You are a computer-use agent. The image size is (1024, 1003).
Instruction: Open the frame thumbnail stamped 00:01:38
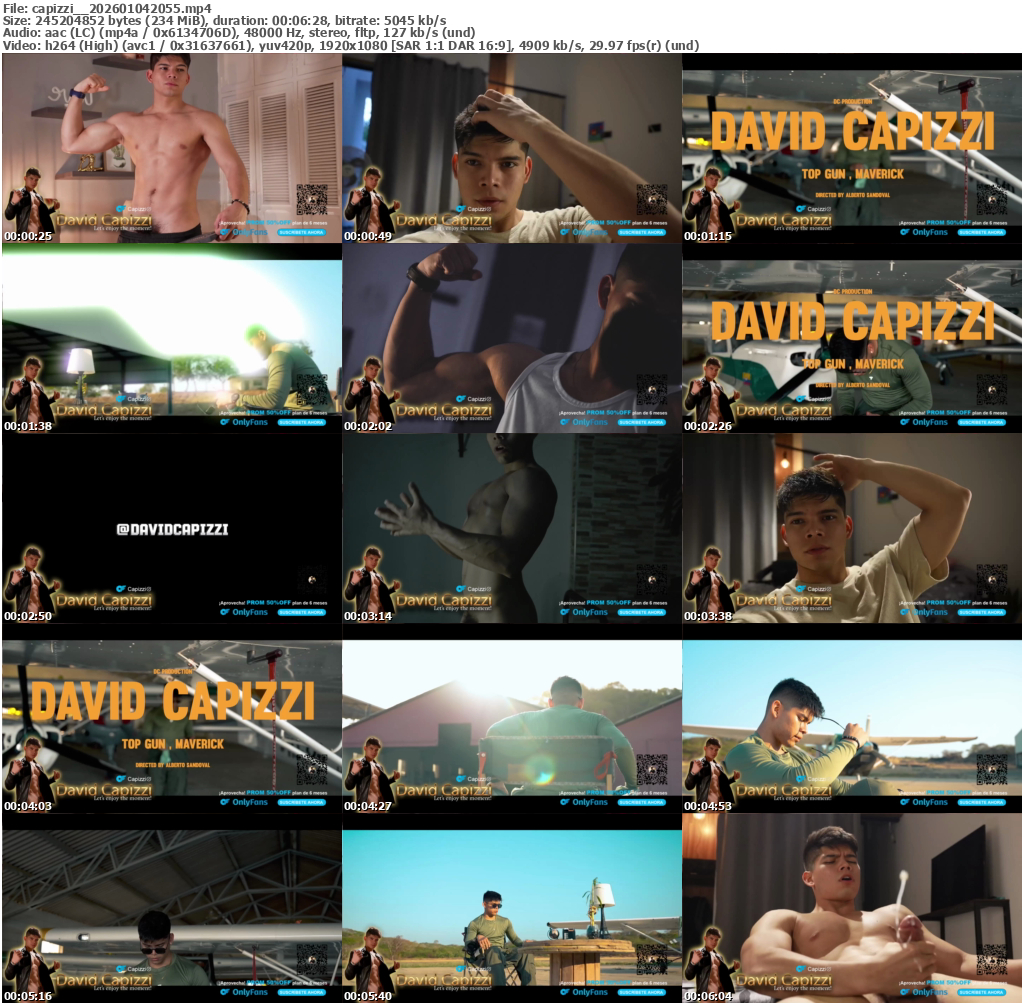coord(172,338)
